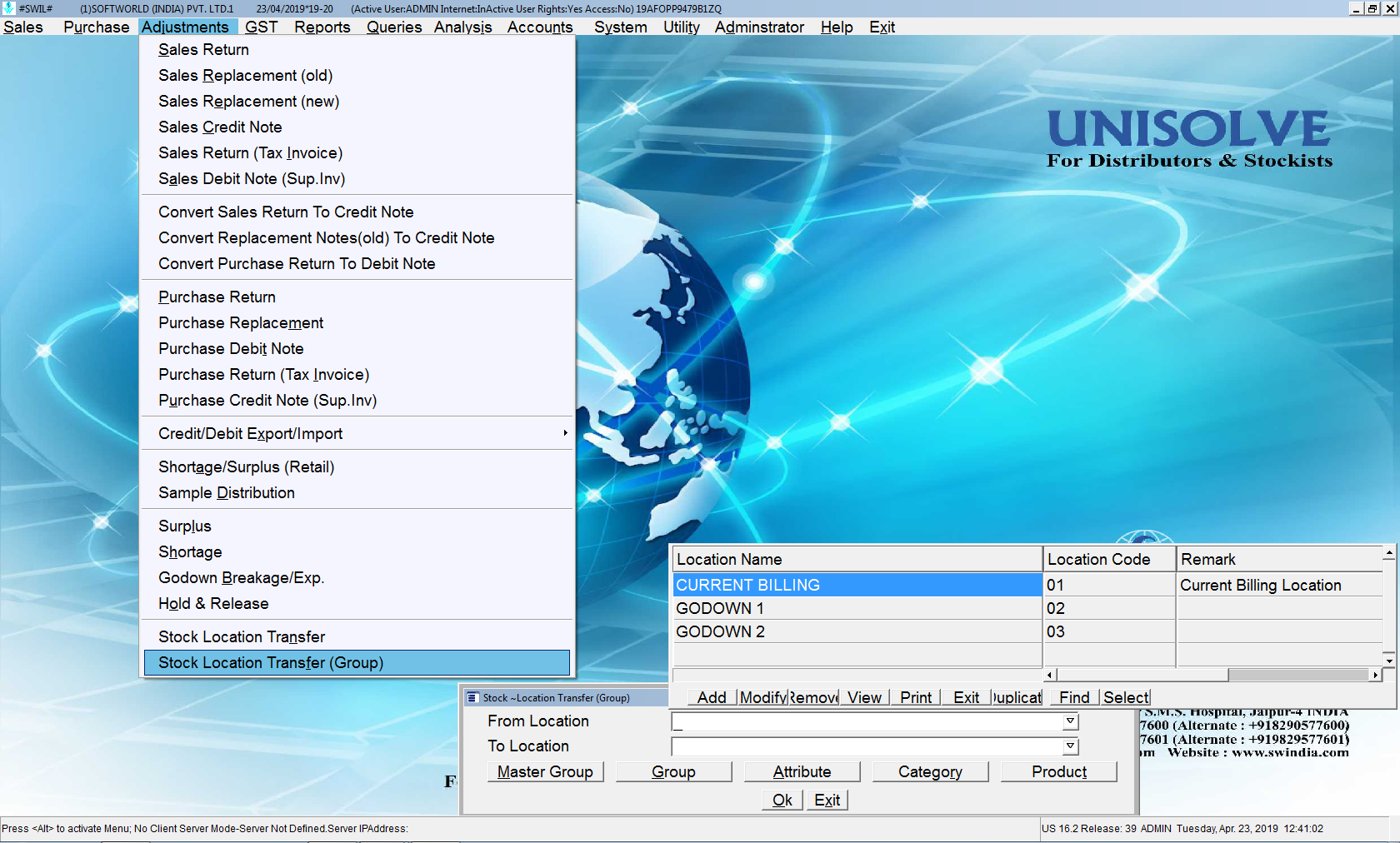Choose Sales Return from Adjustments menu
1400x843 pixels.
tap(357, 50)
